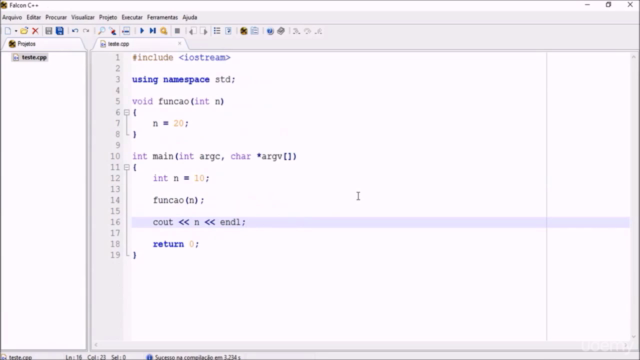Open the new-file dropdown arrow

click(x=16, y=31)
